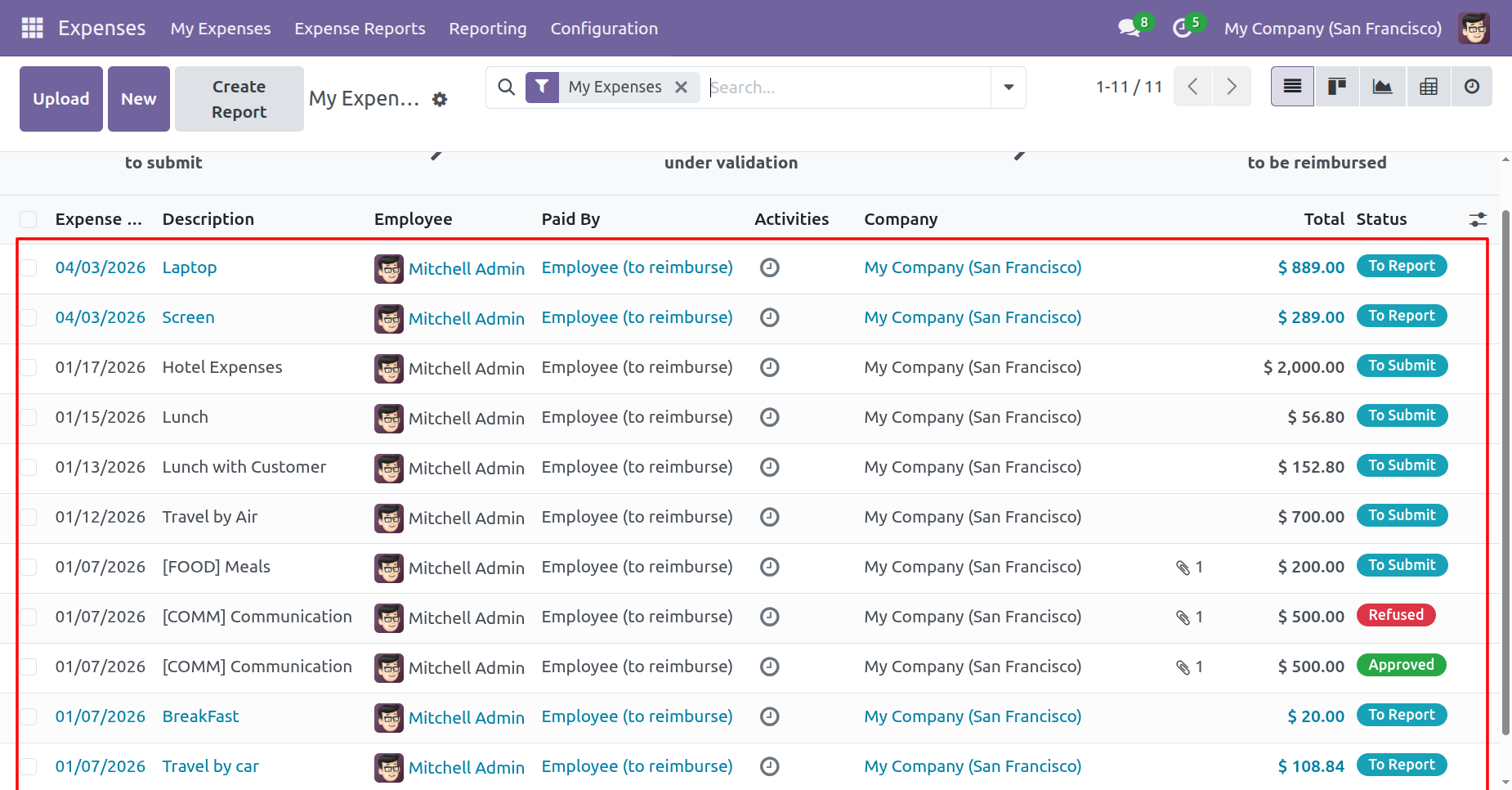The height and width of the screenshot is (790, 1512).
Task: Click the activity clock on Laptop row
Action: click(x=769, y=267)
